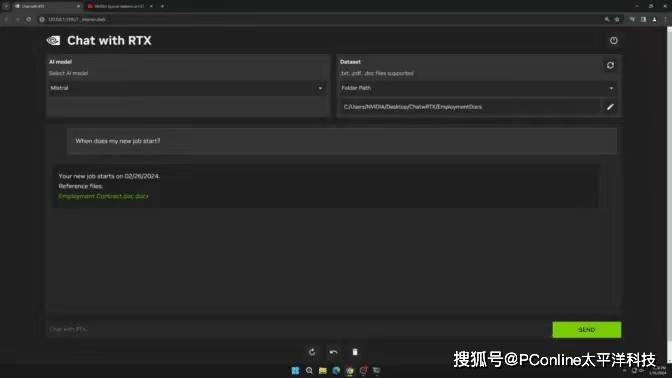Image resolution: width=672 pixels, height=378 pixels.
Task: Open the taskbar search icon
Action: pyautogui.click(x=309, y=371)
